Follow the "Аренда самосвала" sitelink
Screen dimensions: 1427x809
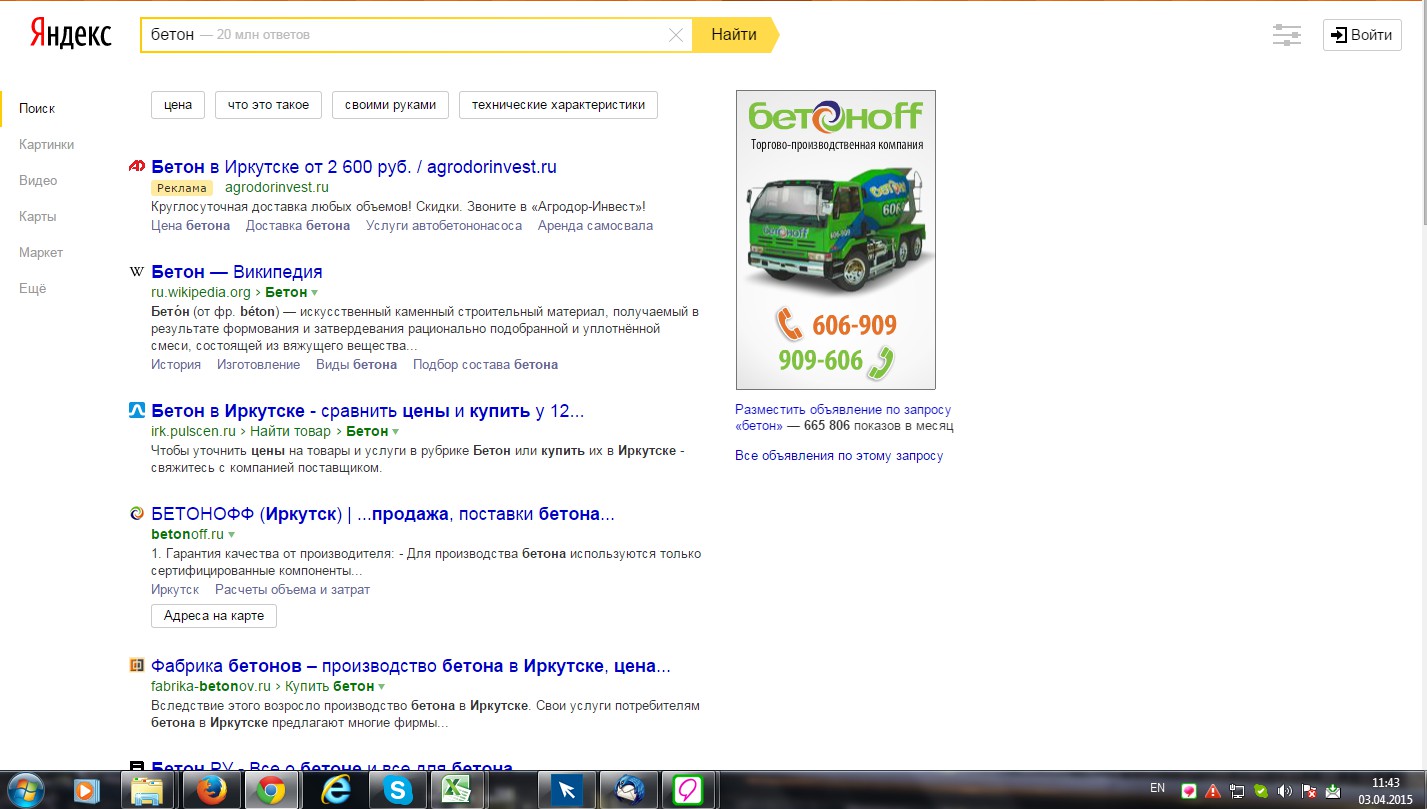click(595, 226)
